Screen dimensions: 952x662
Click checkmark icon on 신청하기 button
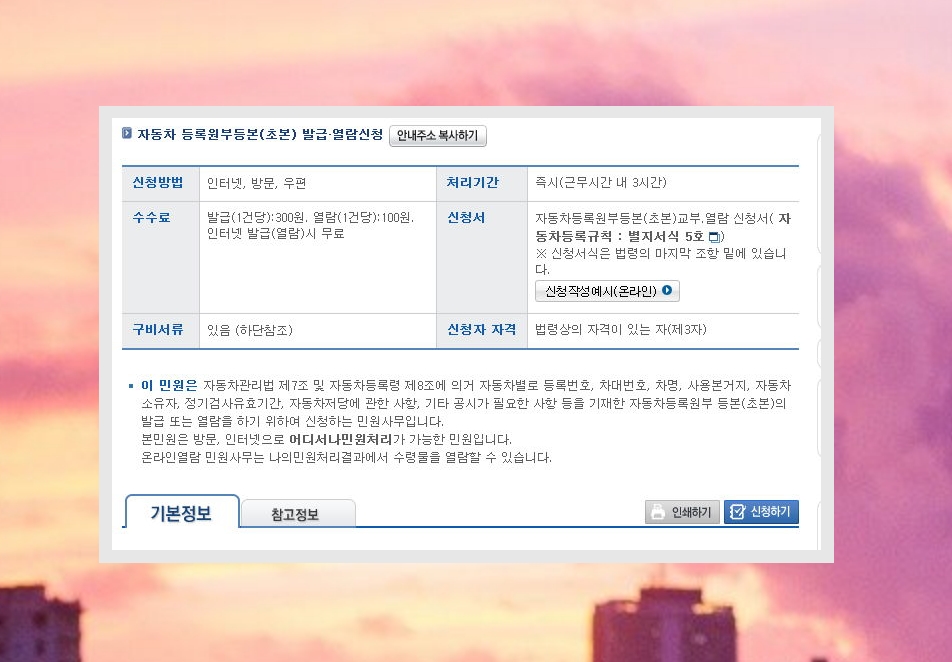coord(737,512)
